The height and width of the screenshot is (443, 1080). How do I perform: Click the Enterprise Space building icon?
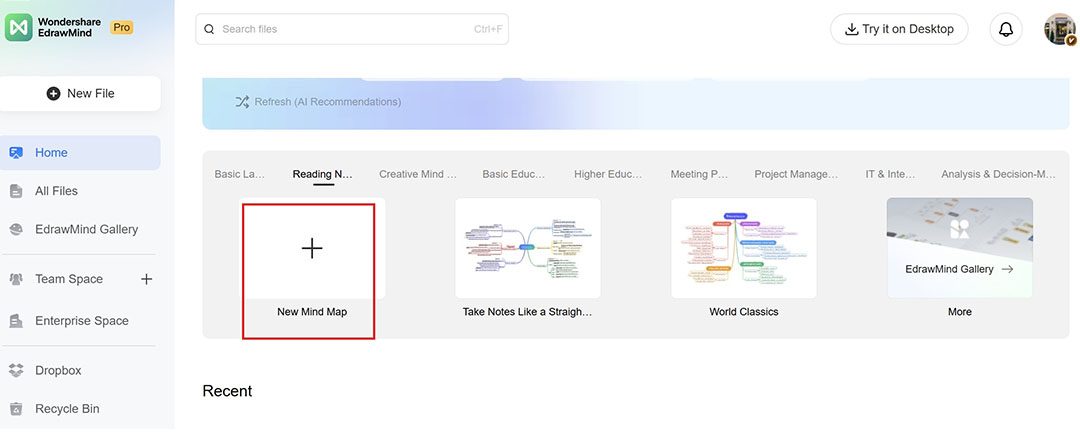click(17, 321)
